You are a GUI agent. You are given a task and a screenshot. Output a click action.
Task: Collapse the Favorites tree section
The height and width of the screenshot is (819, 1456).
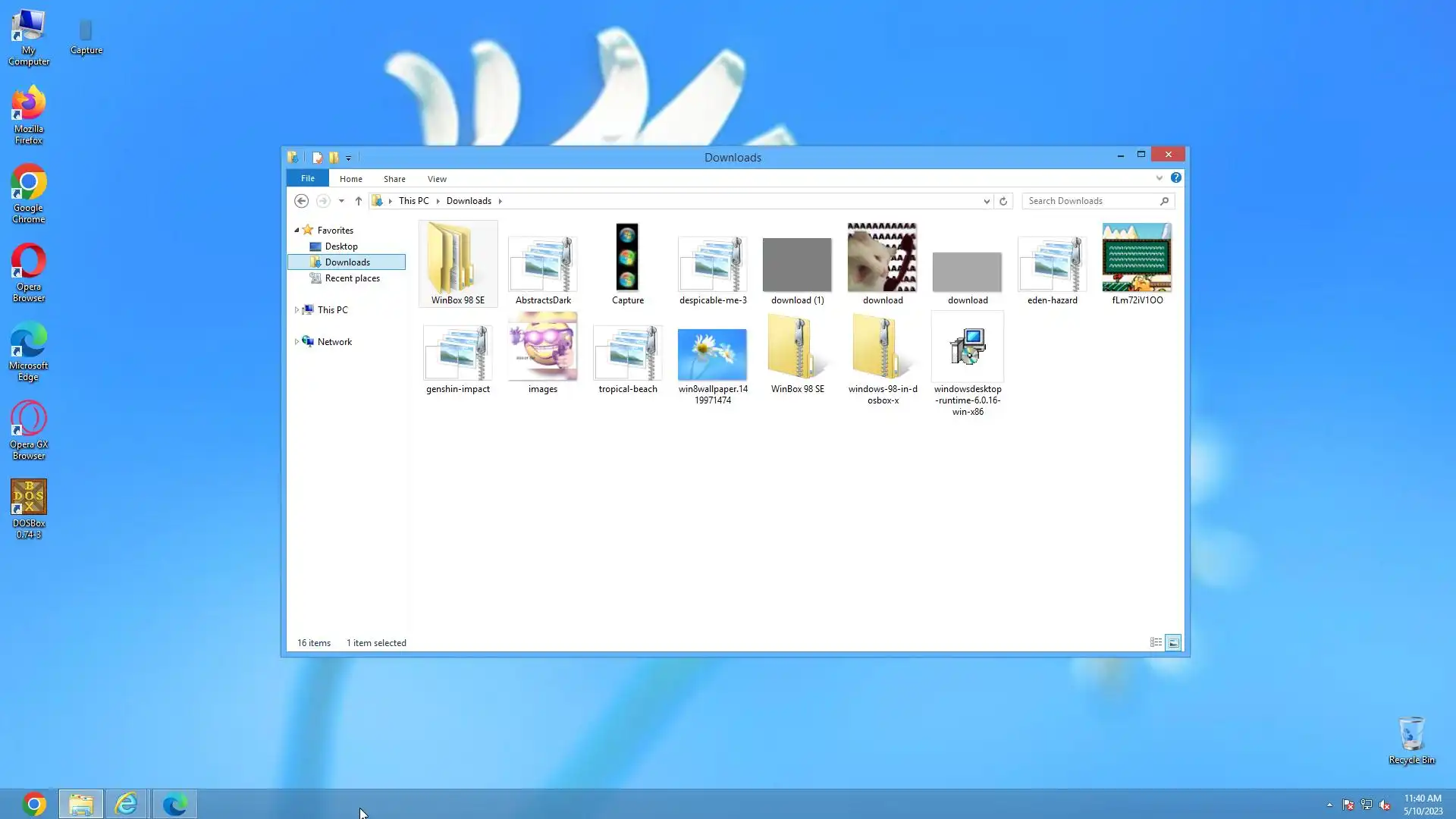(297, 230)
